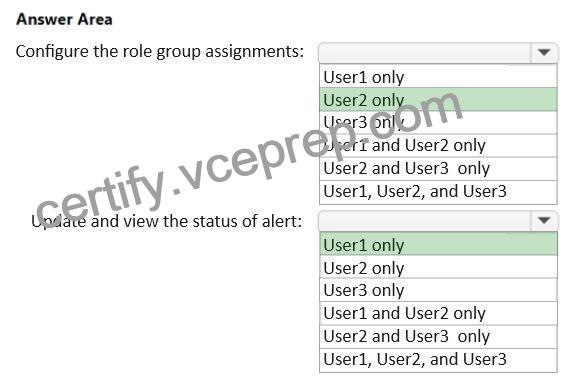Select 'User1, User2, and User3' for role groups
Viewport: 567px width, 386px height.
(438, 192)
